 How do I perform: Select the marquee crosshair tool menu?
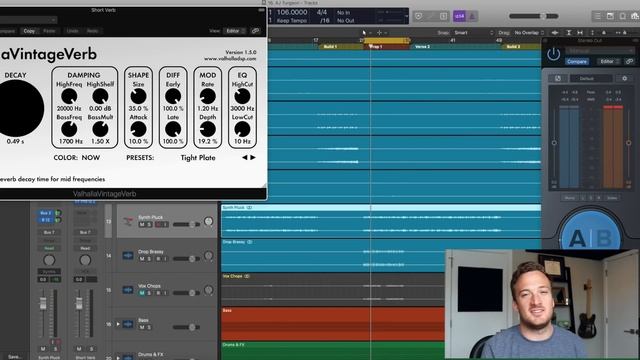(x=381, y=33)
